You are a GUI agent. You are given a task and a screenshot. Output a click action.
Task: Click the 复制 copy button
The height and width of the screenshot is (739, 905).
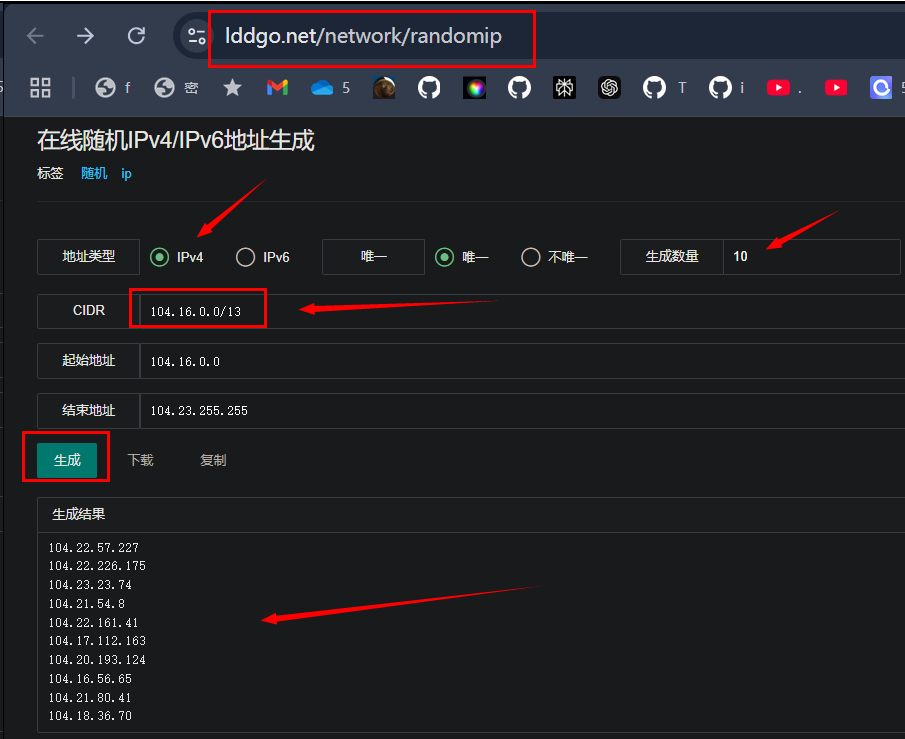coord(213,460)
